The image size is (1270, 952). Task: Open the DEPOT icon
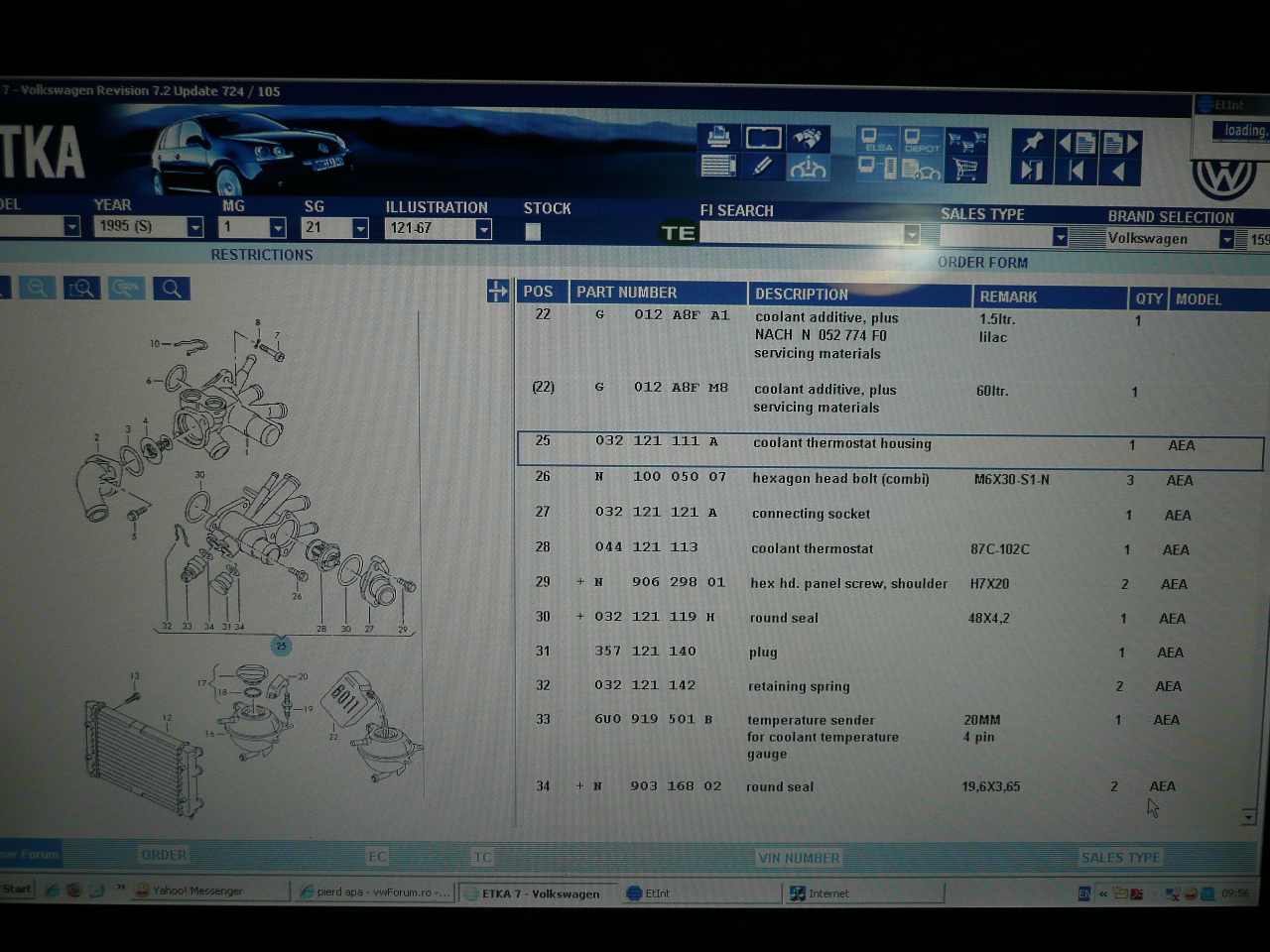922,141
